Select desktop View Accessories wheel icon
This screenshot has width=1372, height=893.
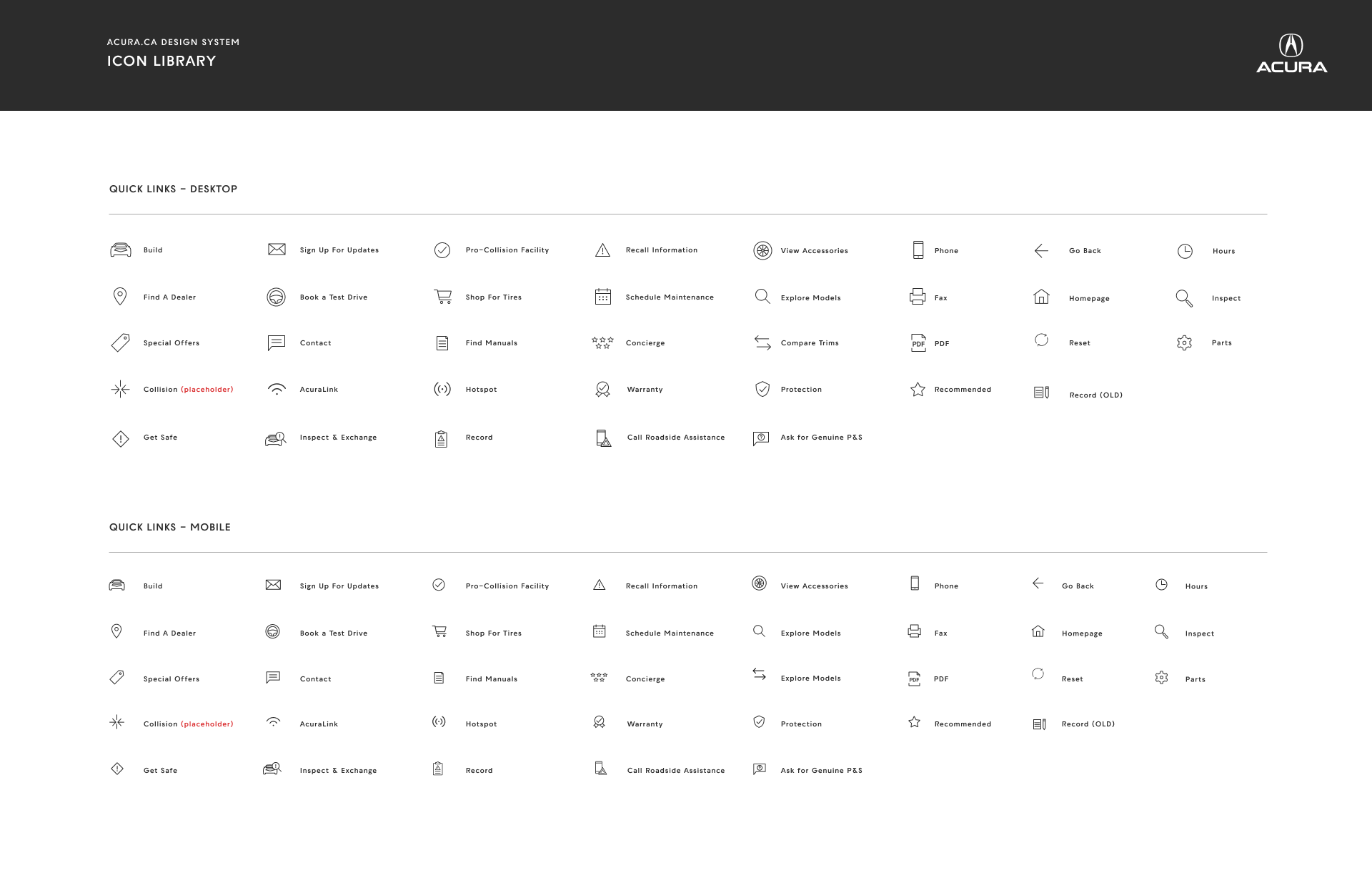click(762, 251)
